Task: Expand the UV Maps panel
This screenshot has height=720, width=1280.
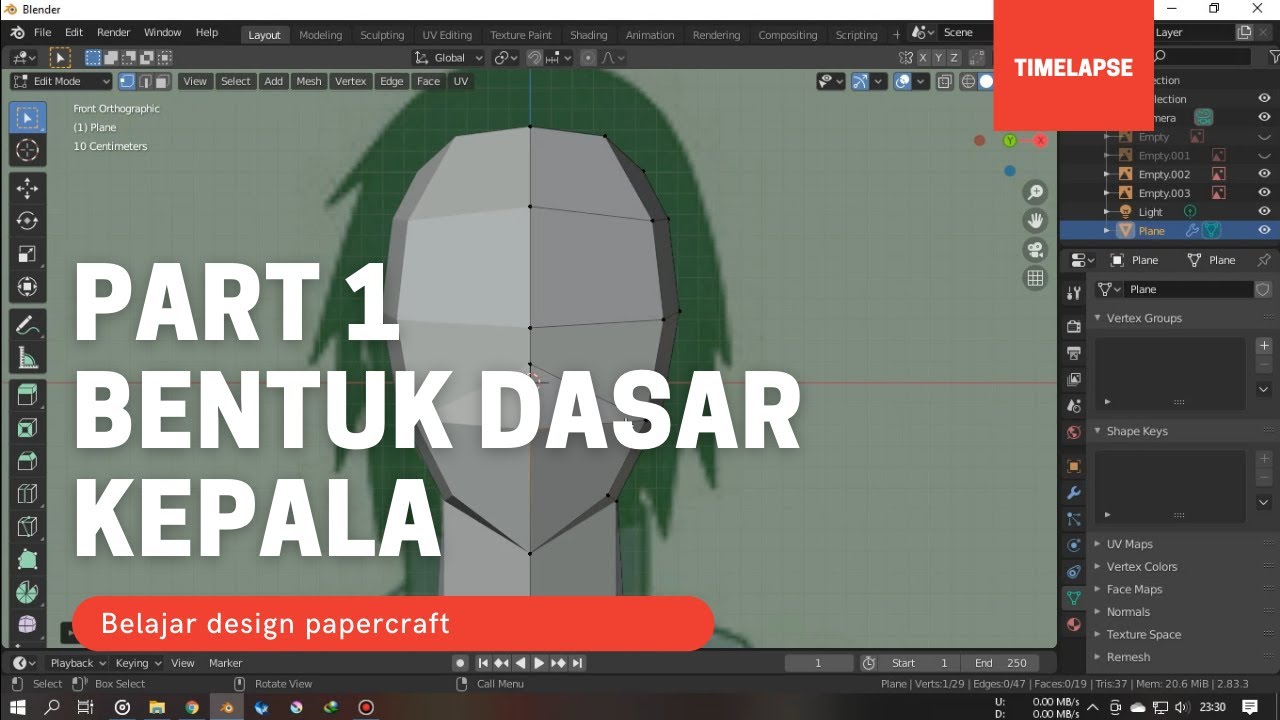Action: coord(1097,544)
